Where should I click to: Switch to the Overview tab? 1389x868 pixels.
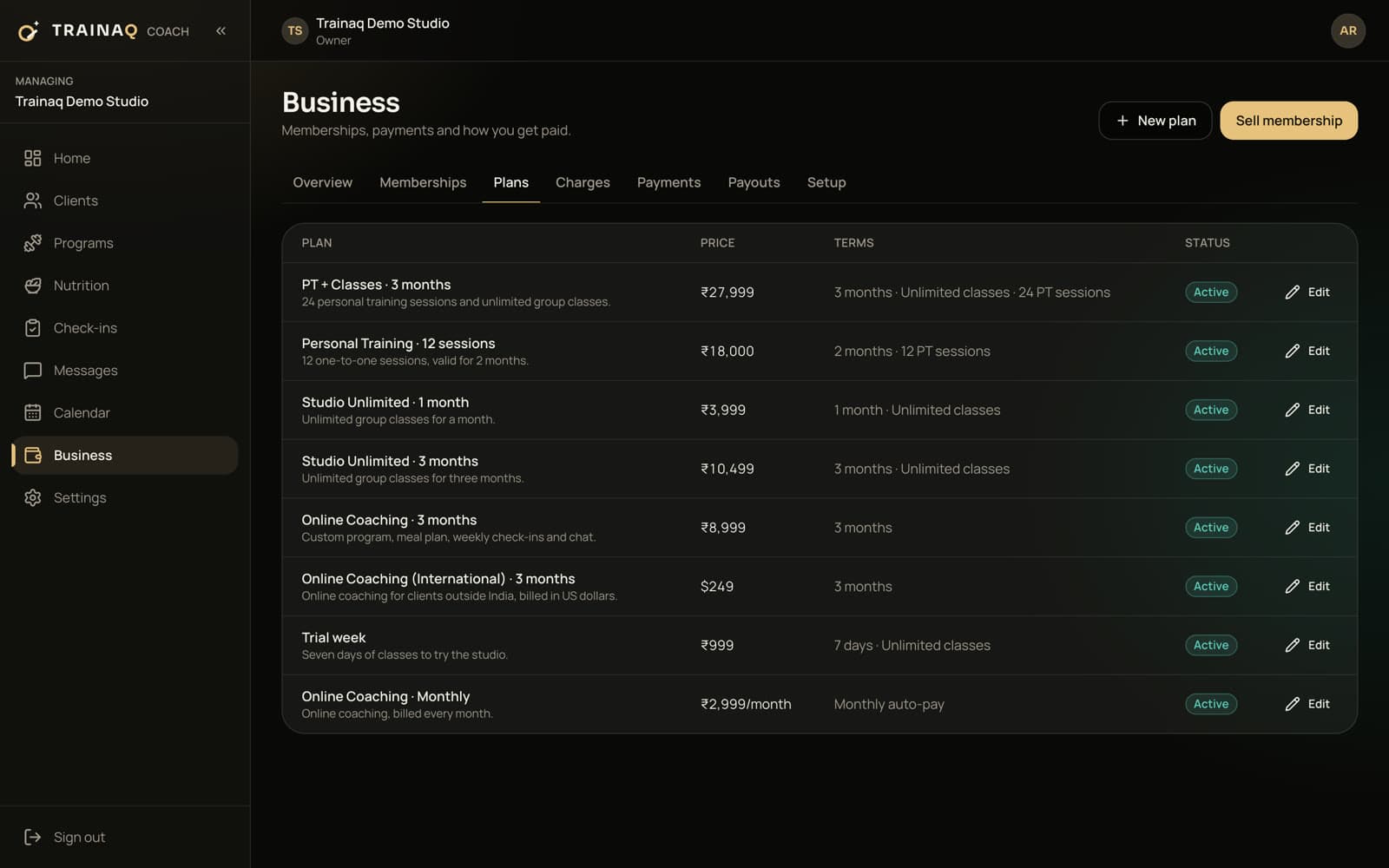[x=322, y=182]
